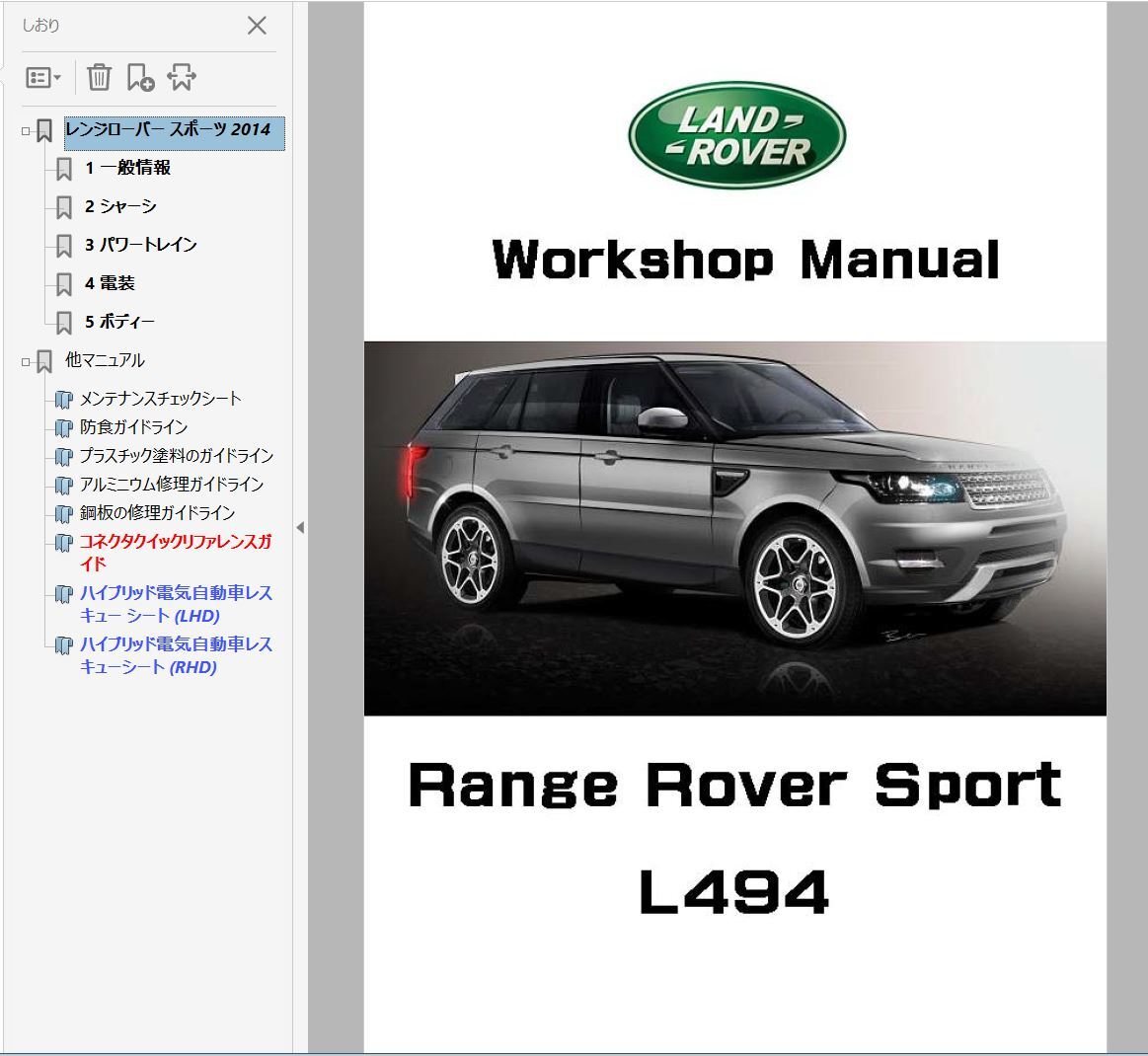Close the しおり bookmarks panel
1148x1056 pixels.
coord(257,26)
